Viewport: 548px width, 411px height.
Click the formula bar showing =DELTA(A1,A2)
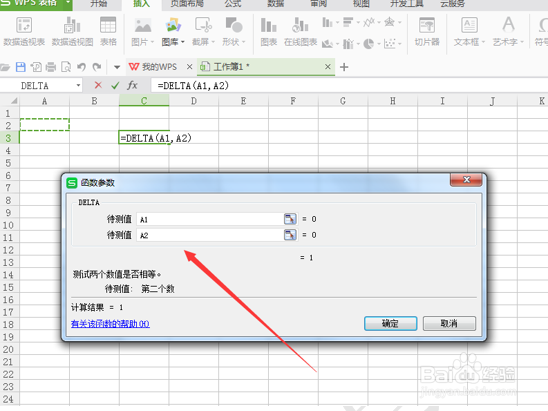(x=348, y=85)
